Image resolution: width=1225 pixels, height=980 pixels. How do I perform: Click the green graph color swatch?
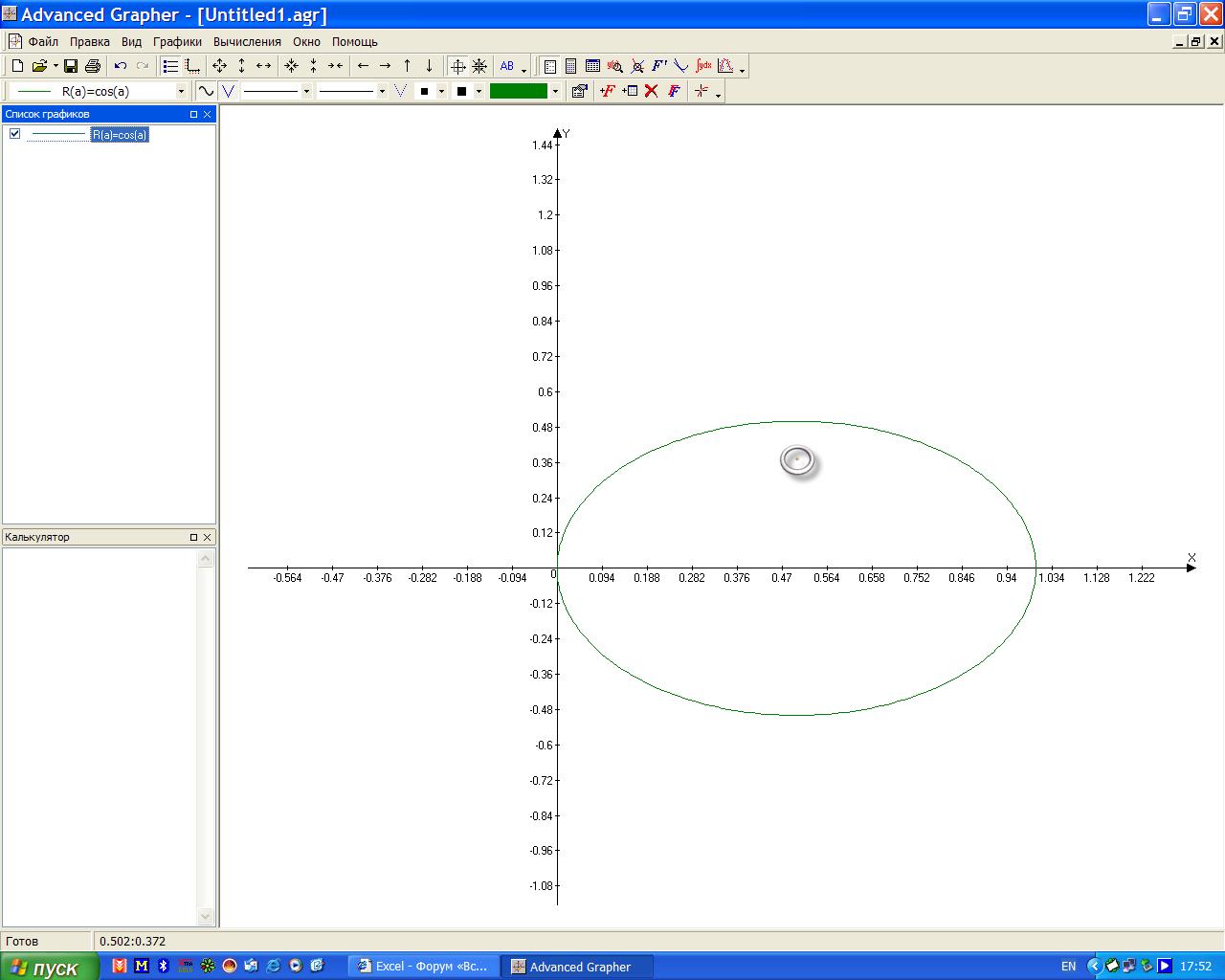tap(518, 91)
